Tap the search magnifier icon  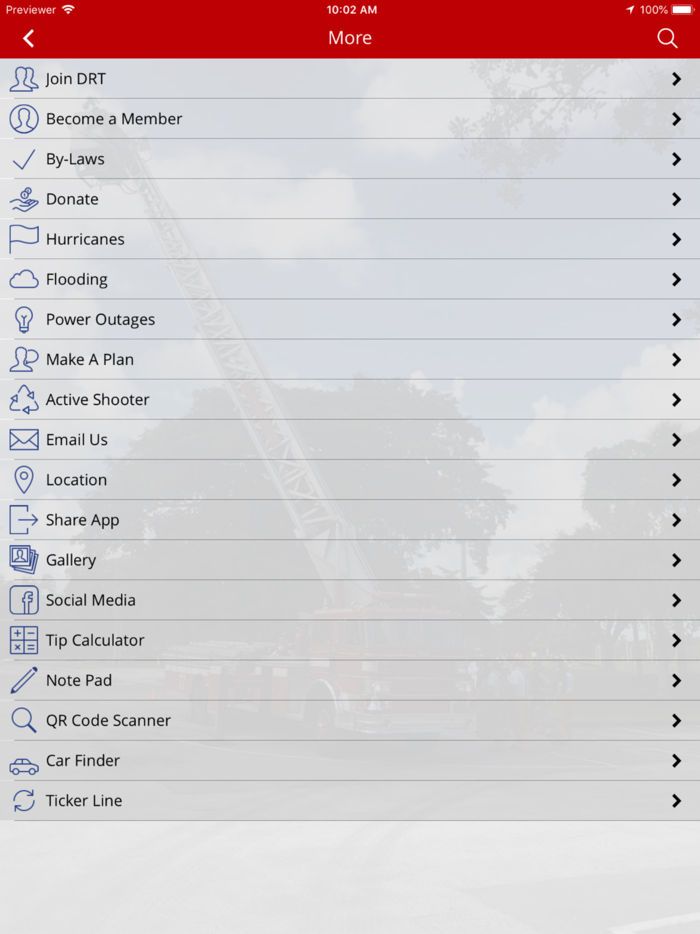point(667,38)
